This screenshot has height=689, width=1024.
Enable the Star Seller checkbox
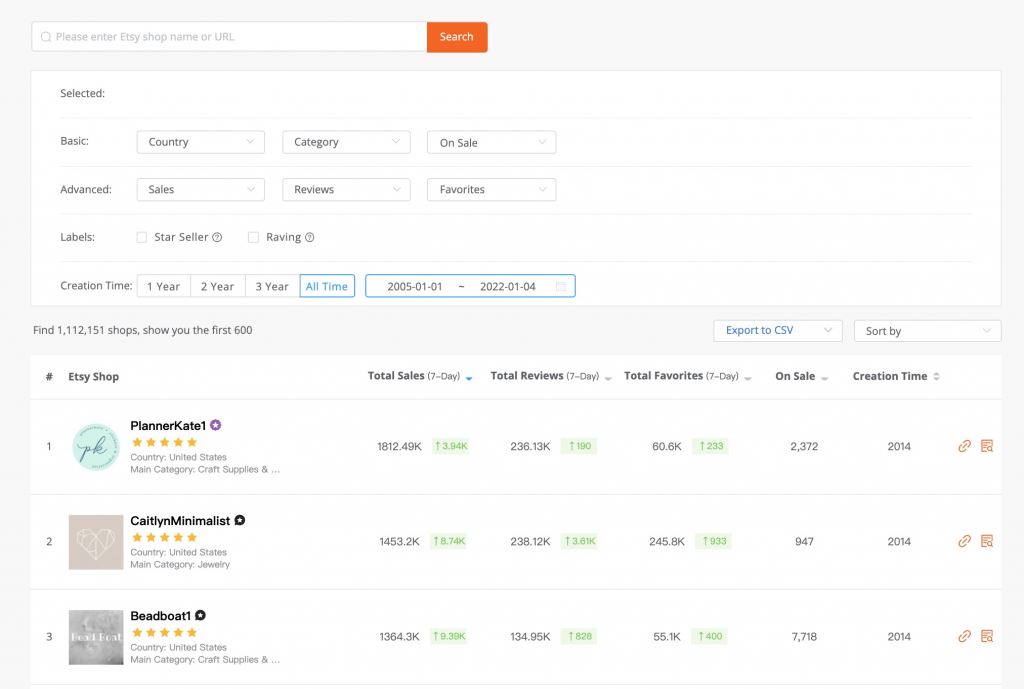(x=142, y=237)
